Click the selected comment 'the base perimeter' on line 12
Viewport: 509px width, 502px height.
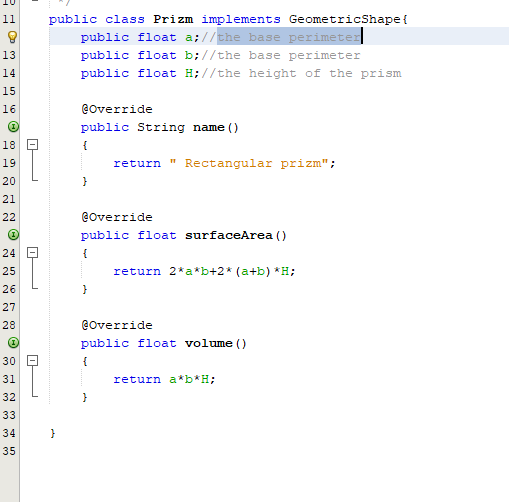(289, 37)
